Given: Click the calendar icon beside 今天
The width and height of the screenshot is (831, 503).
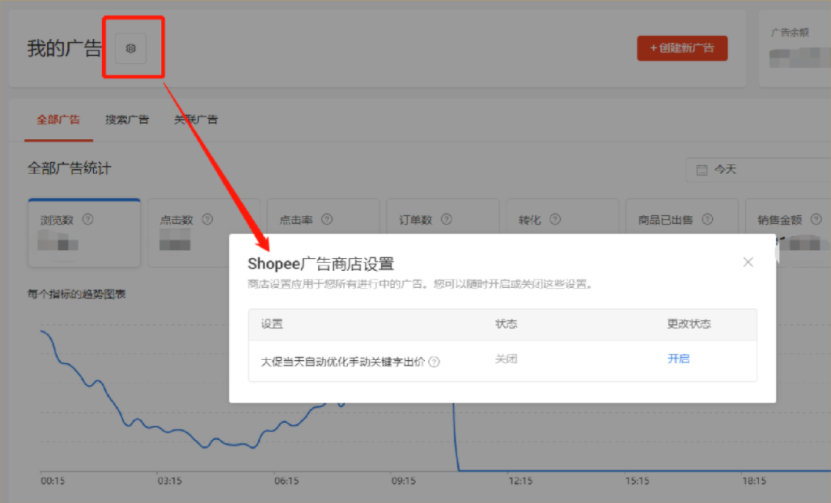Looking at the screenshot, I should [702, 170].
